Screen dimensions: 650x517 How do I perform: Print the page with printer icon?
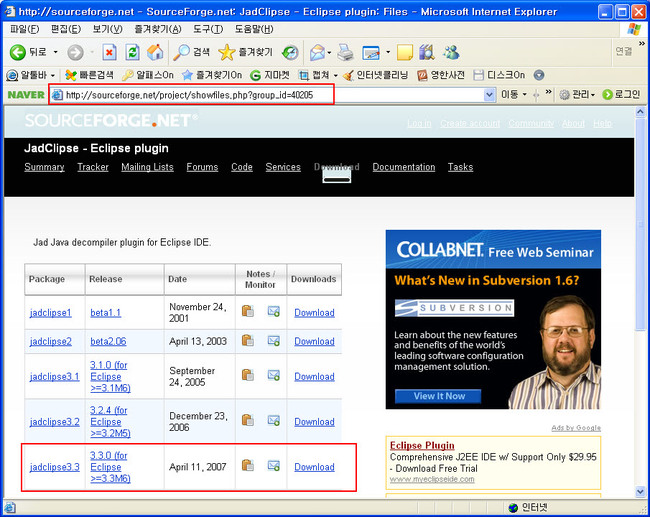(345, 52)
